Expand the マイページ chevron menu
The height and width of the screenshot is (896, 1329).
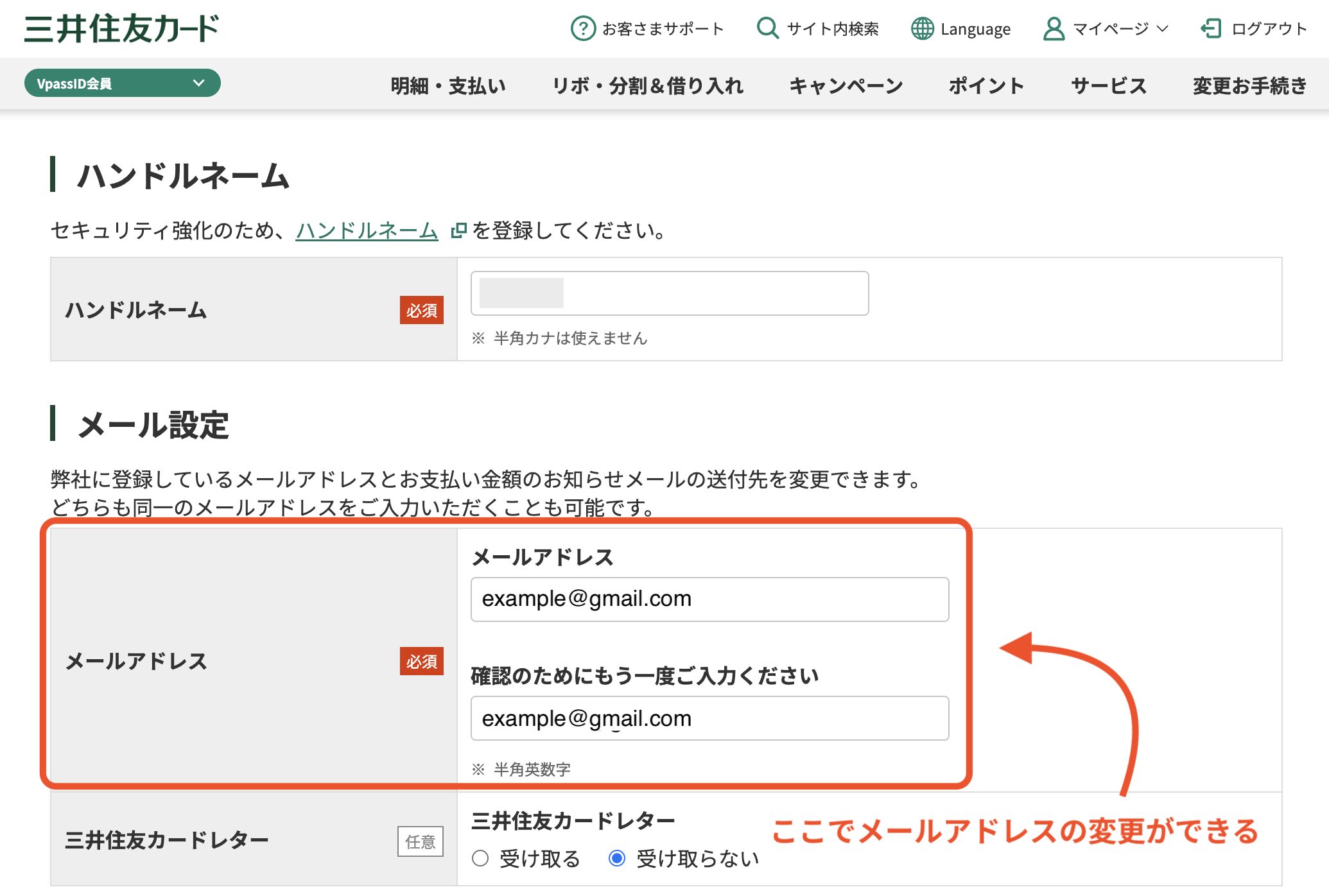click(x=1162, y=29)
